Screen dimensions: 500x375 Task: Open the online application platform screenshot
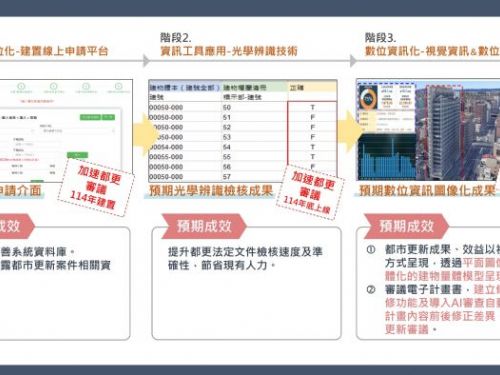point(66,131)
